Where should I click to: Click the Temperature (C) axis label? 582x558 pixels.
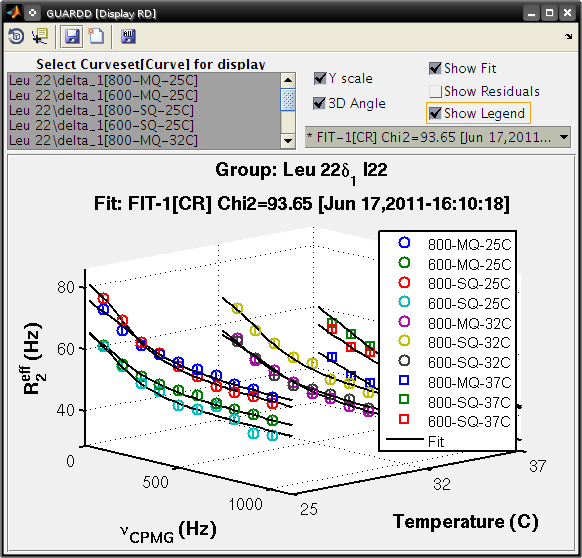tap(465, 522)
